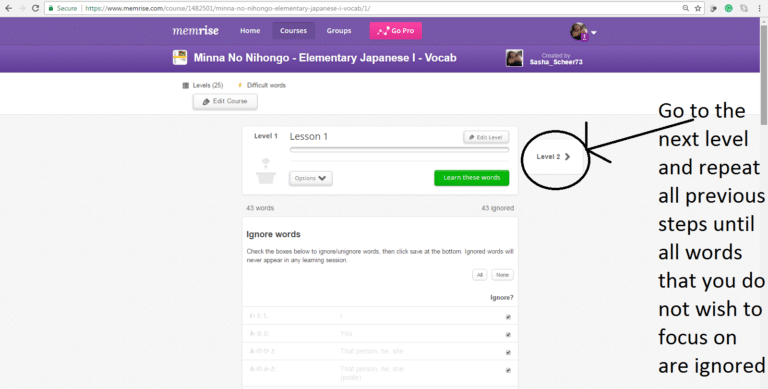Open the dropdown arrow next to the avatar
This screenshot has height=389, width=768.
tap(594, 33)
